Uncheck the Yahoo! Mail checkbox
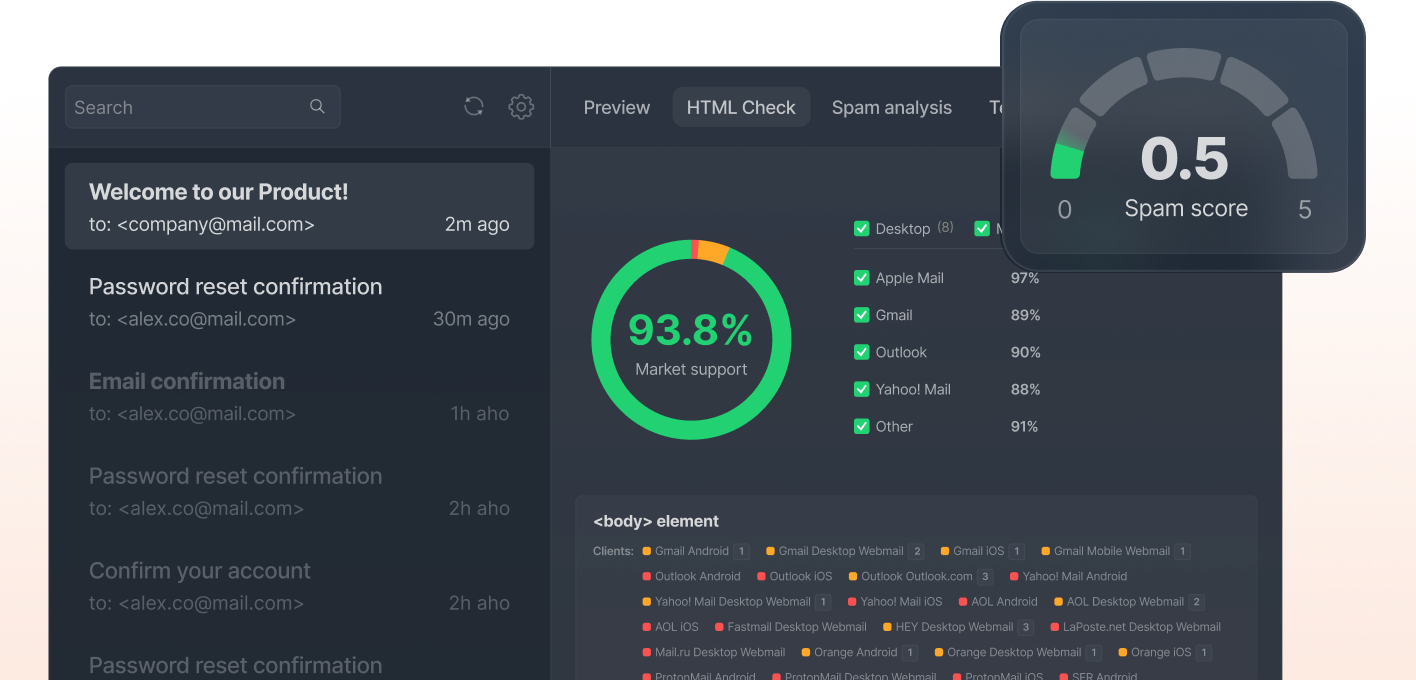 pyautogui.click(x=861, y=389)
